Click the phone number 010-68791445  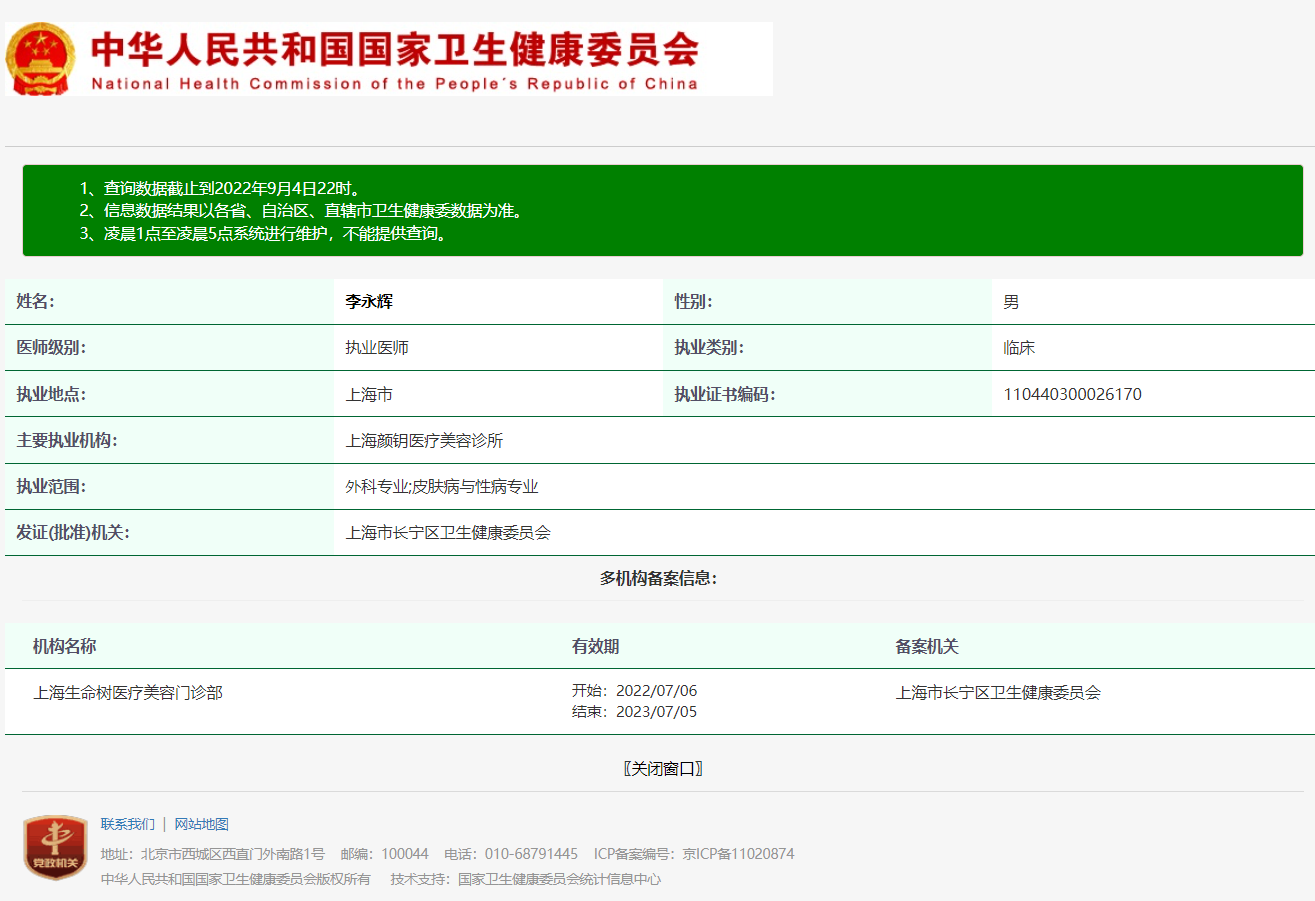click(x=531, y=854)
